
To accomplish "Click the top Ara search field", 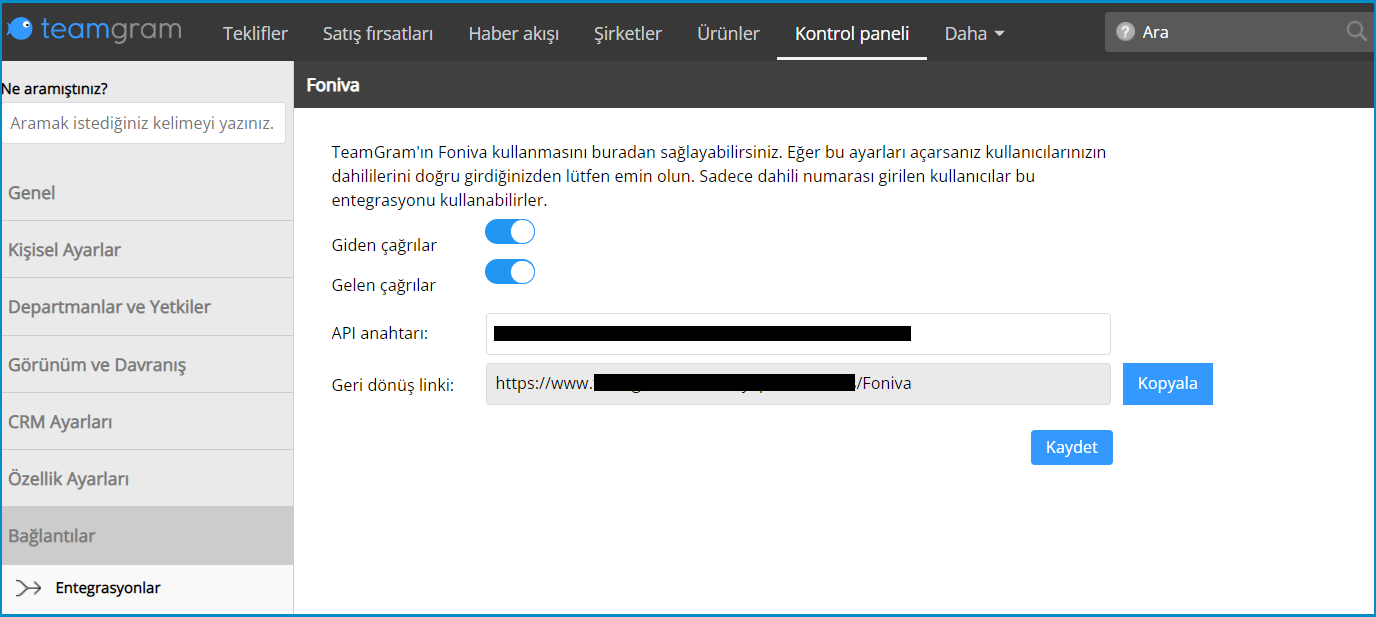I will pos(1238,32).
